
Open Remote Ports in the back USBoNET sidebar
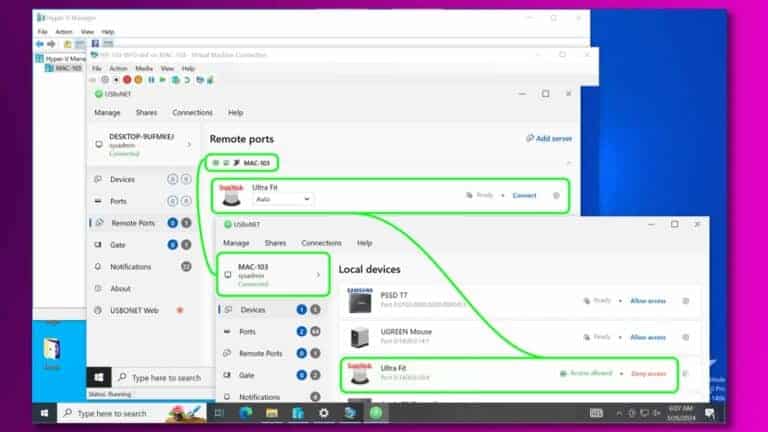point(132,222)
